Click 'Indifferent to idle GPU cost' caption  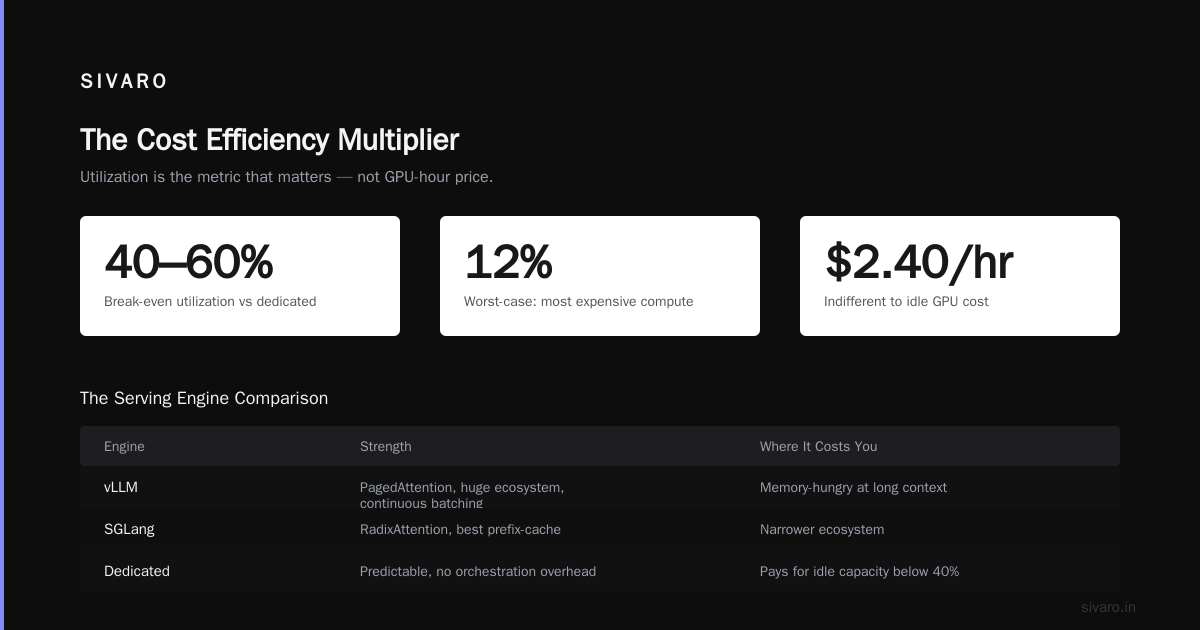point(906,301)
